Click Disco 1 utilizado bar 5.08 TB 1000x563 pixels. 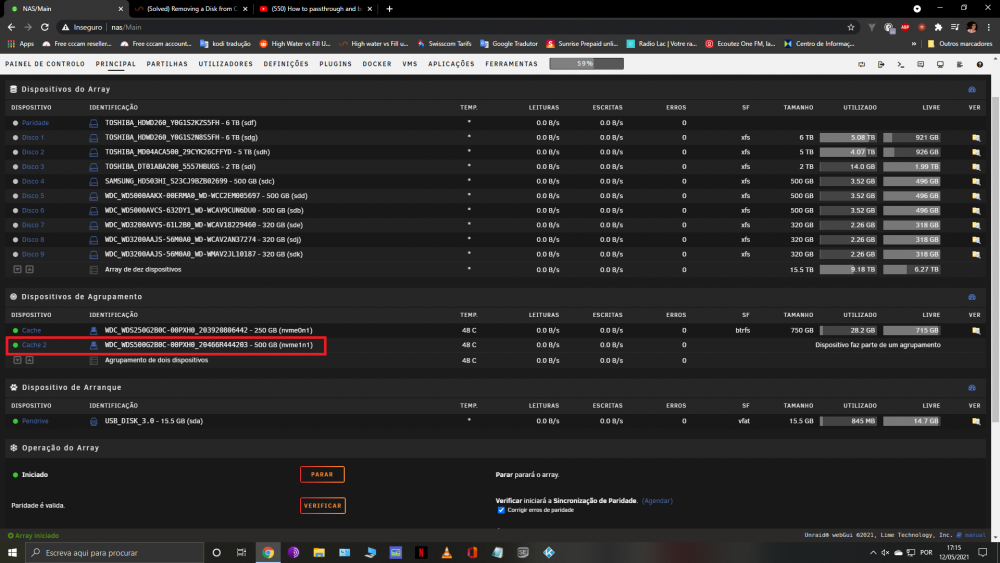(848, 138)
